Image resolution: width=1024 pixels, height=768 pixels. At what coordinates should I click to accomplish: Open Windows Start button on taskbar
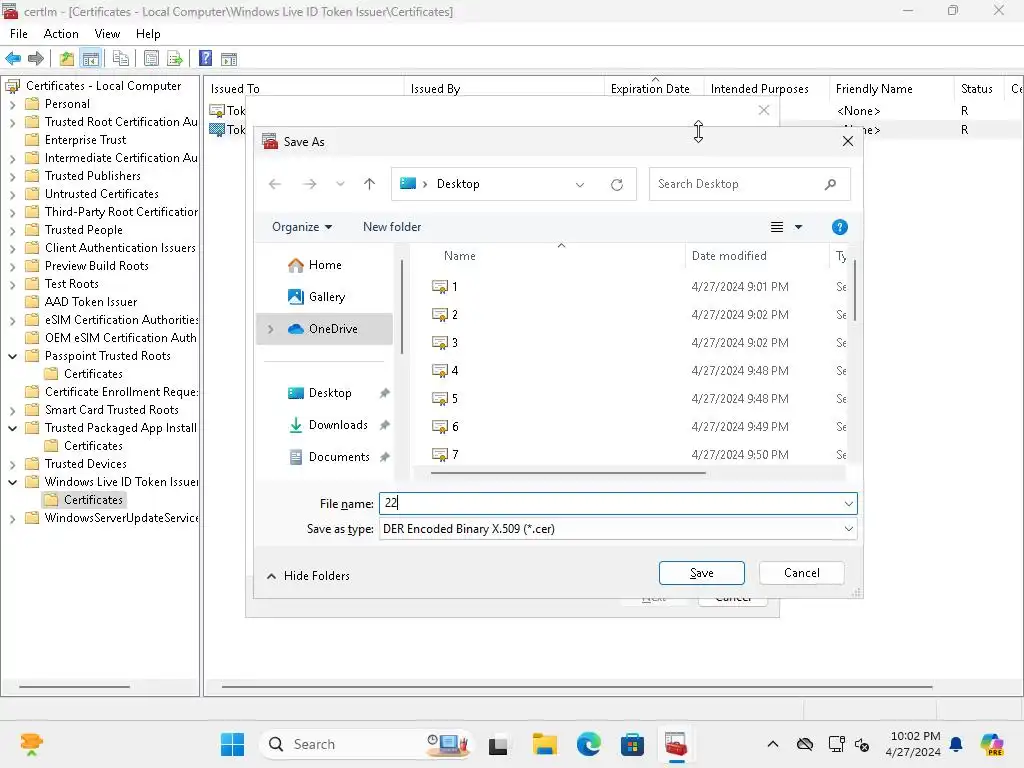[x=232, y=744]
